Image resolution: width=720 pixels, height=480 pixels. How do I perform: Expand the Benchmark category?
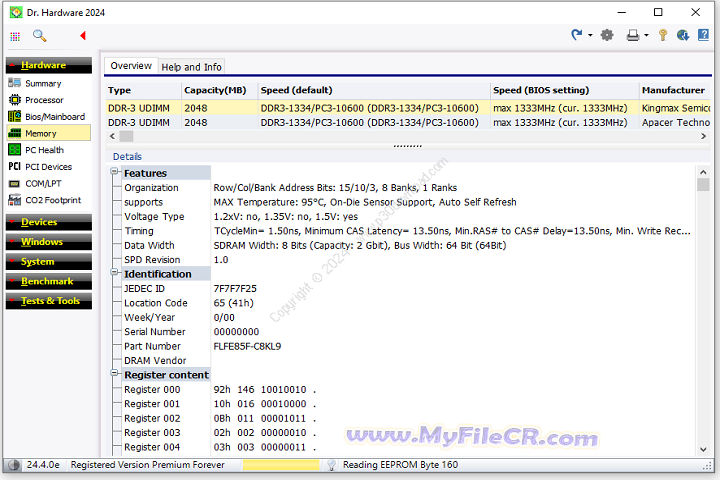(49, 282)
